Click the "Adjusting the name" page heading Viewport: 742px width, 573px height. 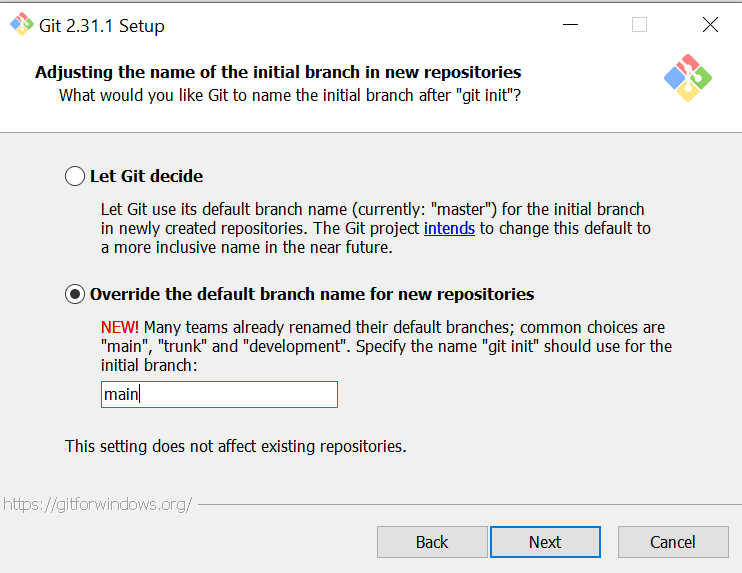coord(278,72)
